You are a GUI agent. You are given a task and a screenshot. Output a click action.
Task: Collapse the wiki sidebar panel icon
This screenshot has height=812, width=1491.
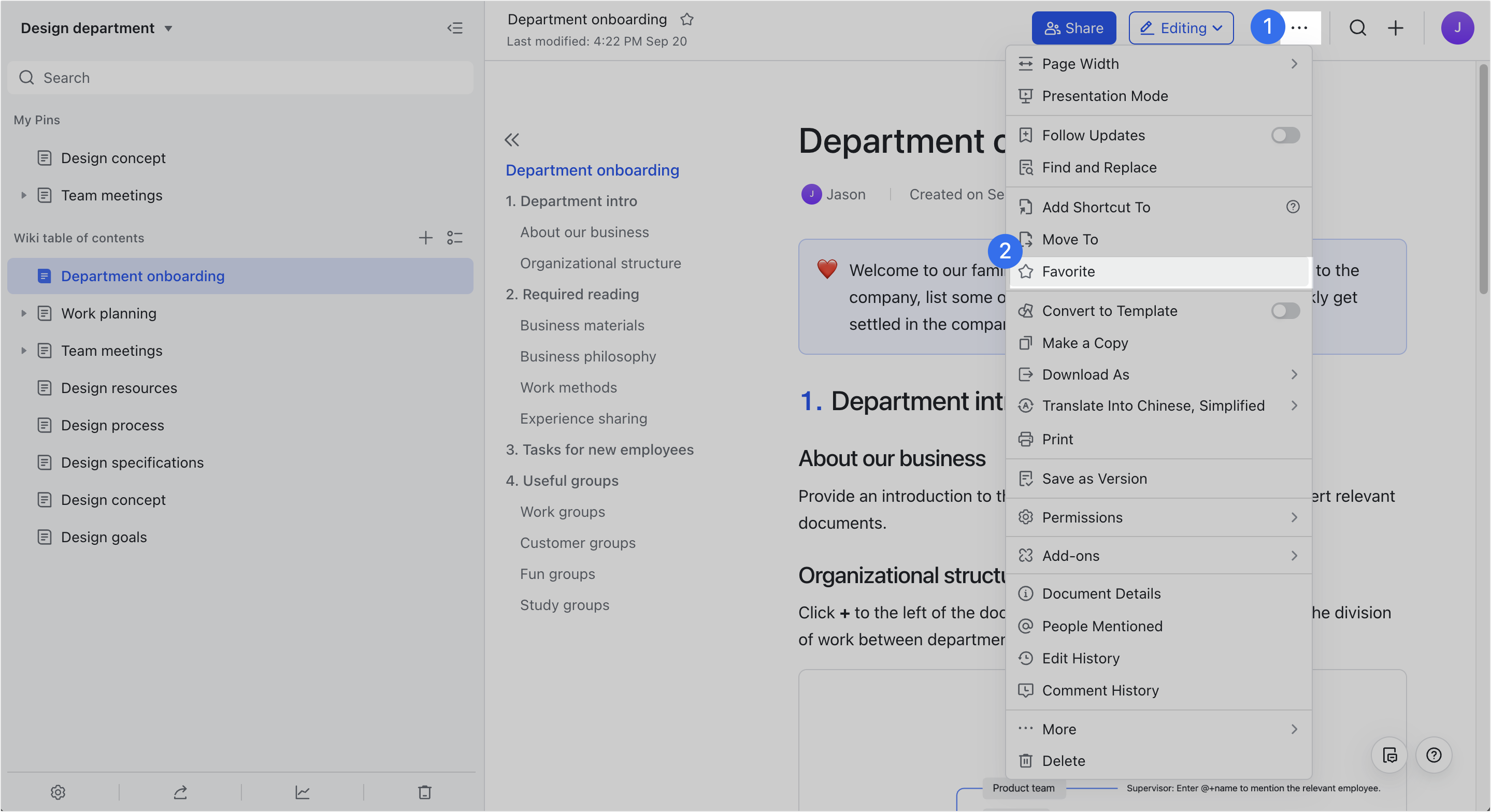click(x=455, y=28)
